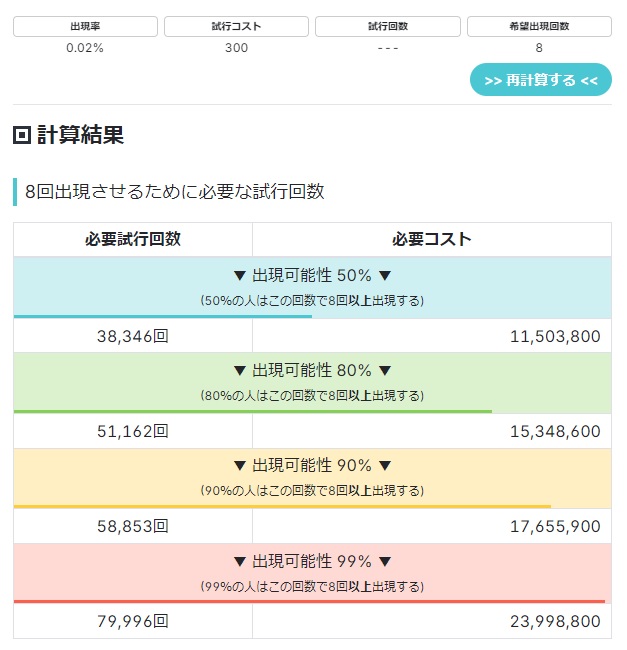Click the right ▼ after 出現可能性 99%
The width and height of the screenshot is (627, 650).
[385, 561]
